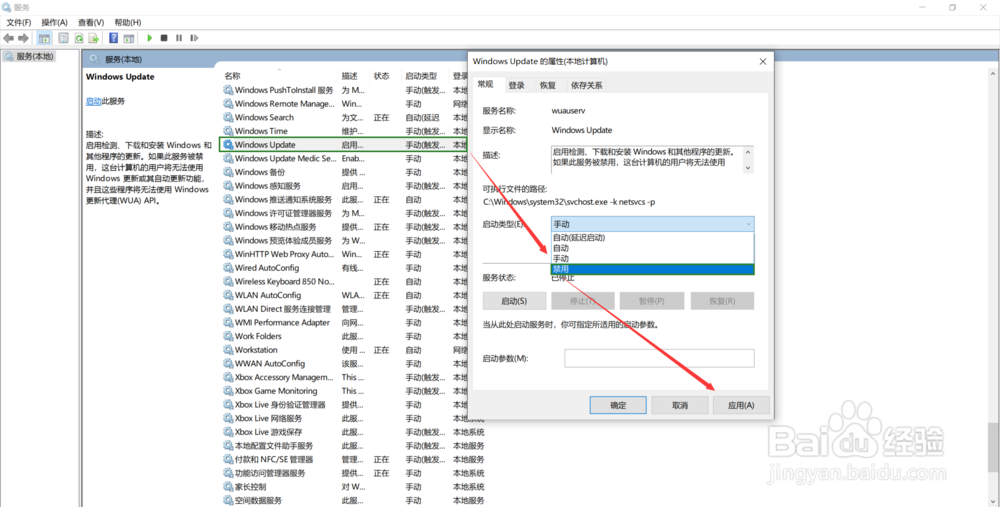Click the gear icon beside Windows Update row
Image resolution: width=1000 pixels, height=507 pixels.
[228, 145]
